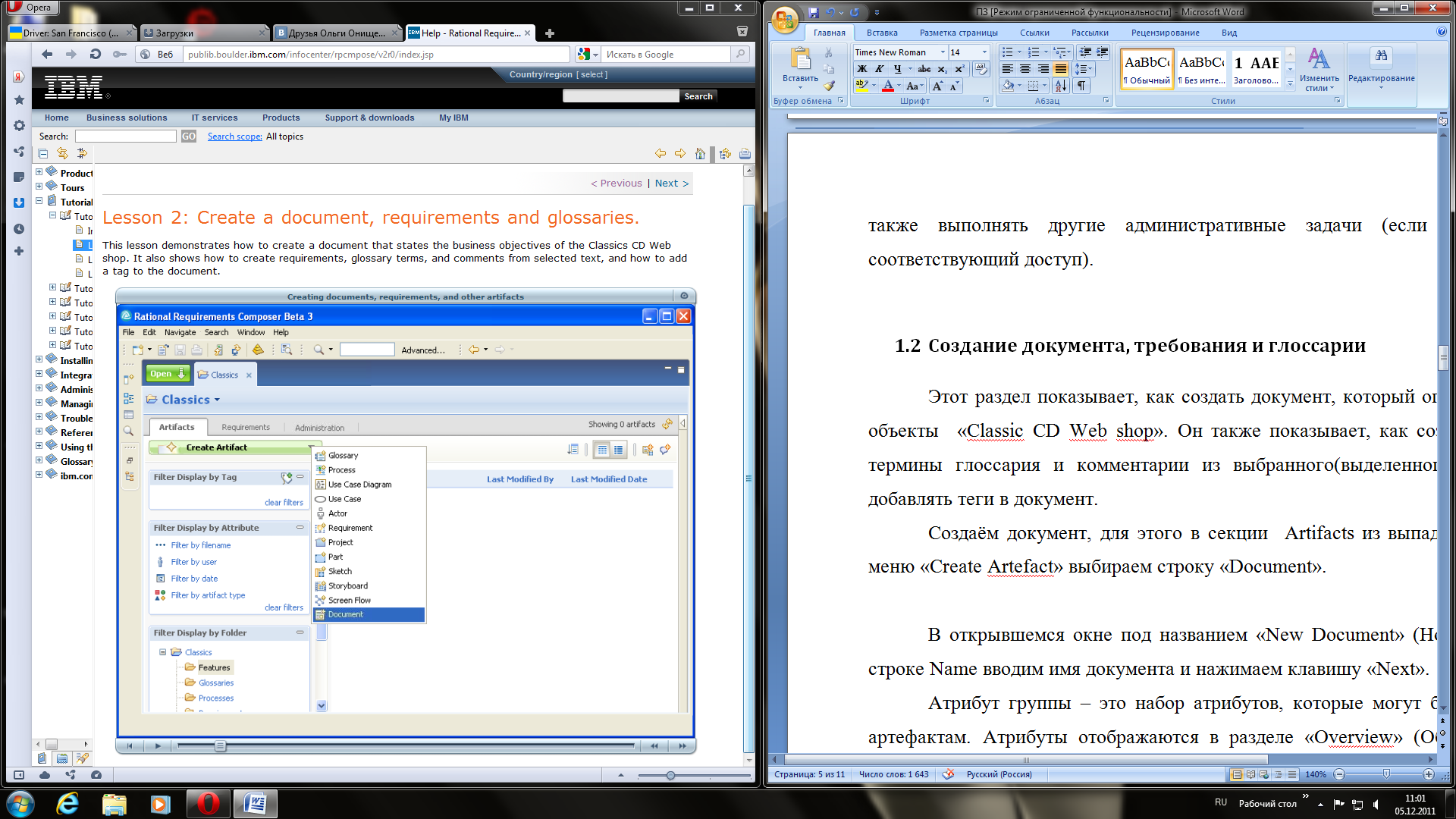Screen dimensions: 1456x819
Task: Expand the Products node in the help tree
Action: pyautogui.click(x=39, y=172)
